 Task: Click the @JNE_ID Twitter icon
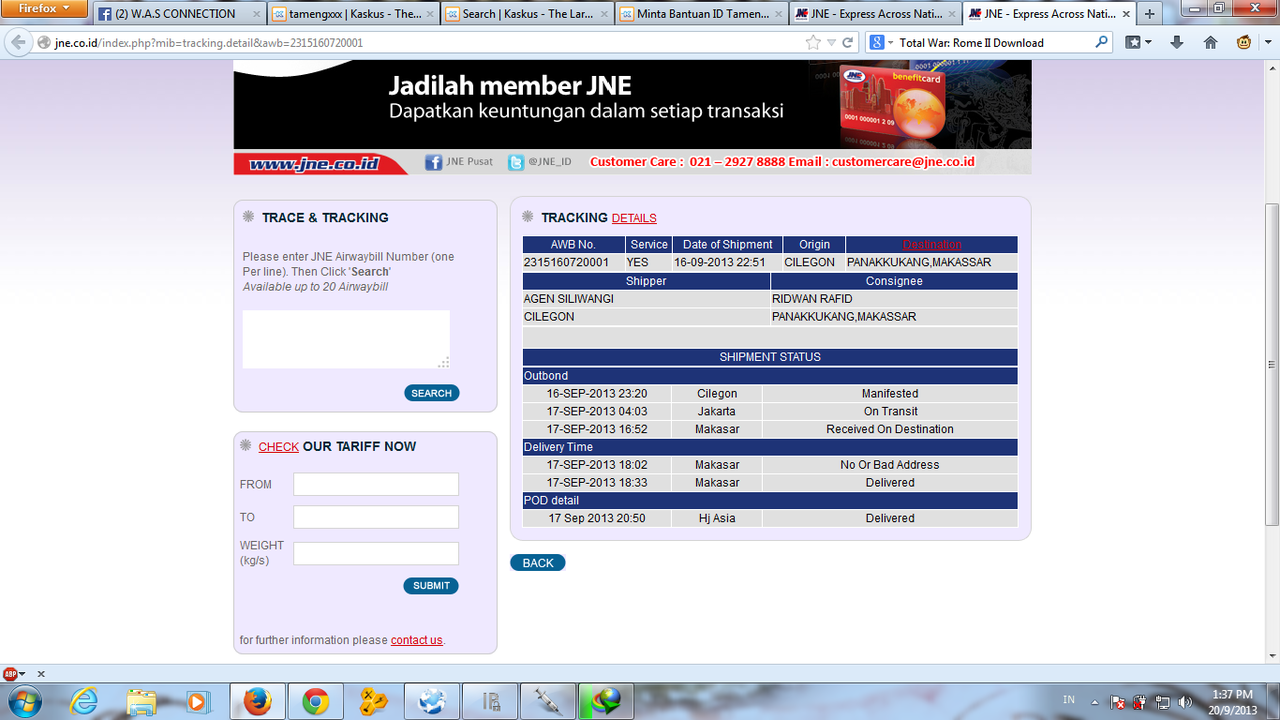[x=516, y=162]
